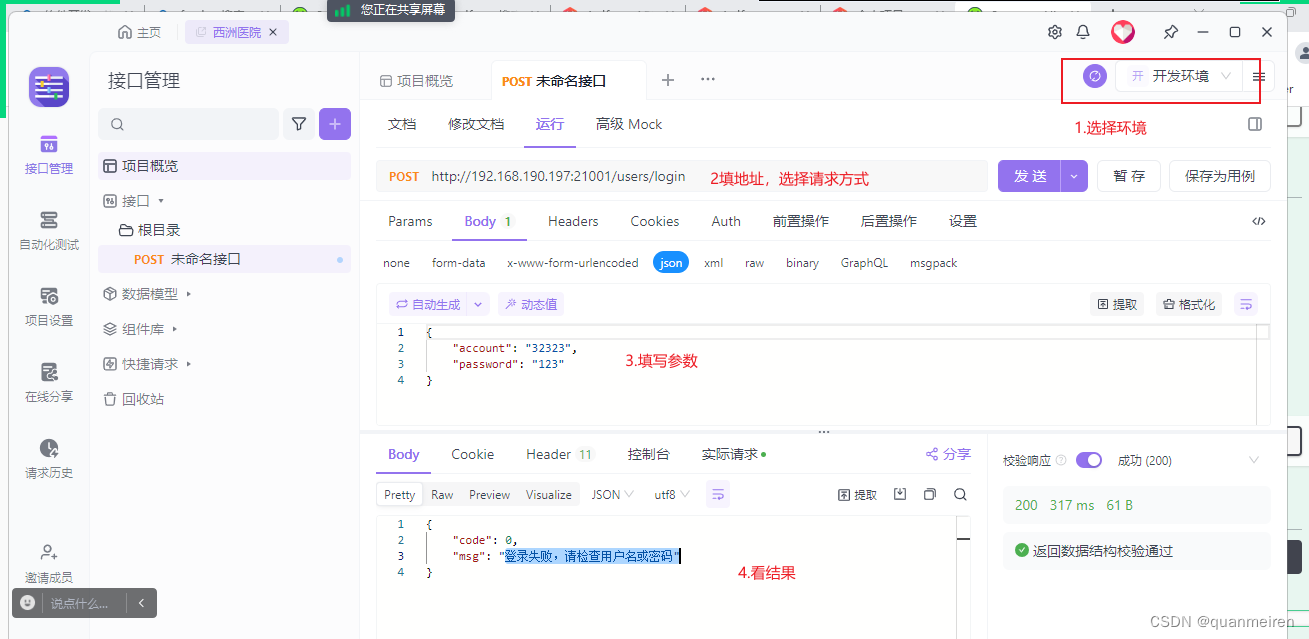Toggle word wrap in request body editor
The image size is (1309, 639).
click(1245, 304)
